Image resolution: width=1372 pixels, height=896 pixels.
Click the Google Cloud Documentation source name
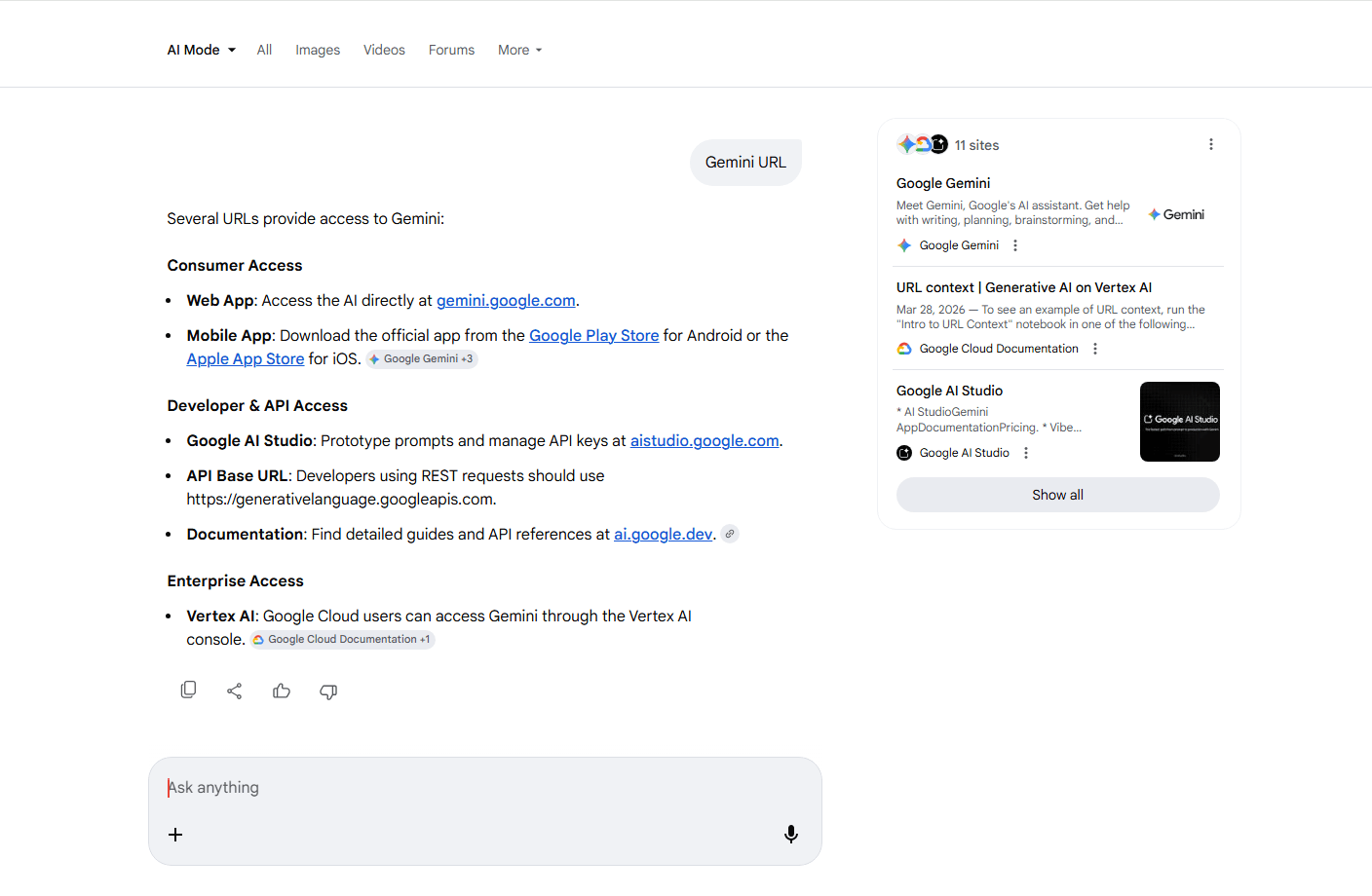(999, 349)
